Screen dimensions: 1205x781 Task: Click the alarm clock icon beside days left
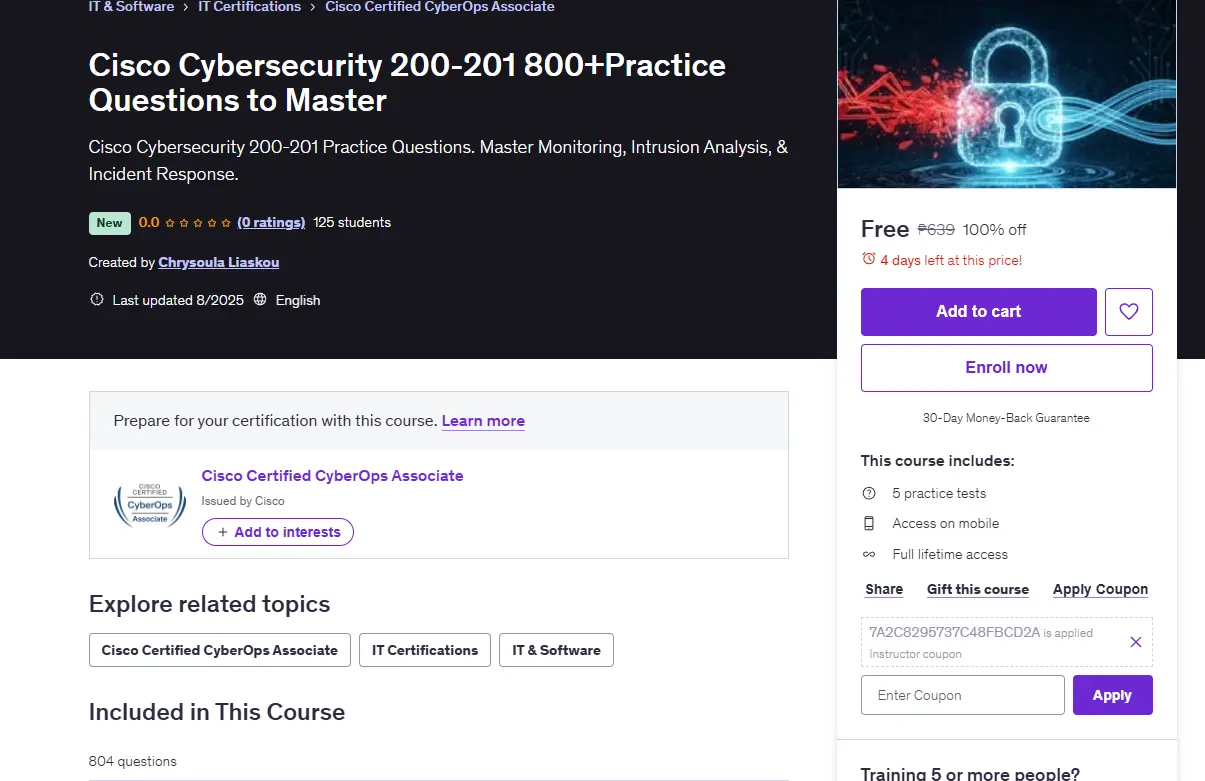click(x=868, y=260)
